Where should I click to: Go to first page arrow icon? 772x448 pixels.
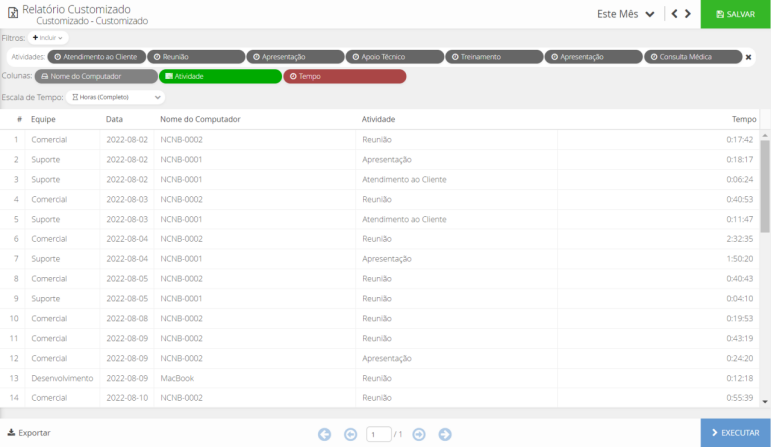pyautogui.click(x=324, y=434)
